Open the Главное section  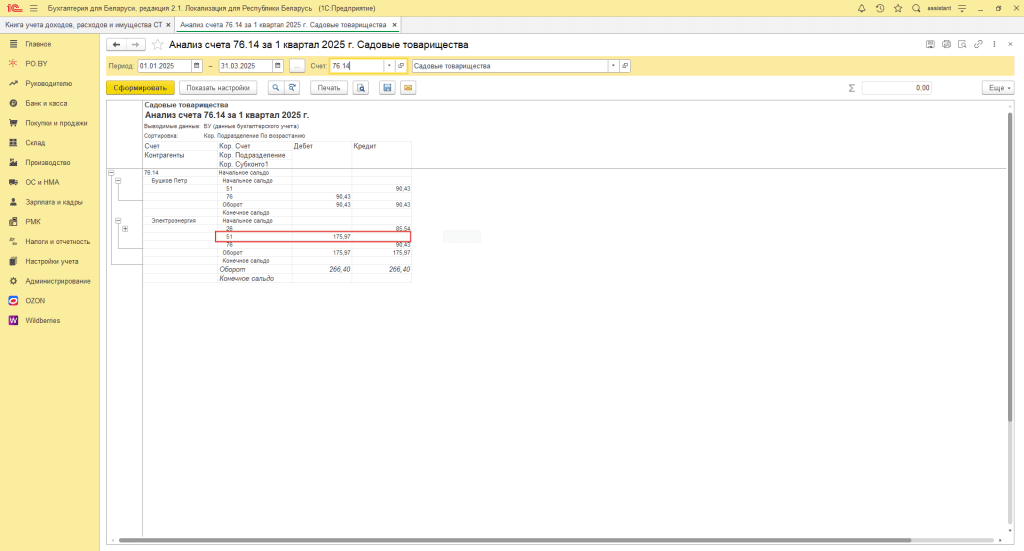click(x=50, y=44)
